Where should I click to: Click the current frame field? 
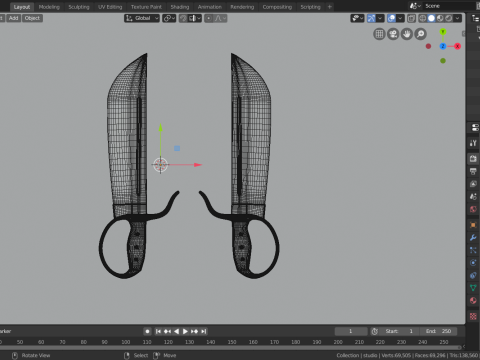[351, 331]
